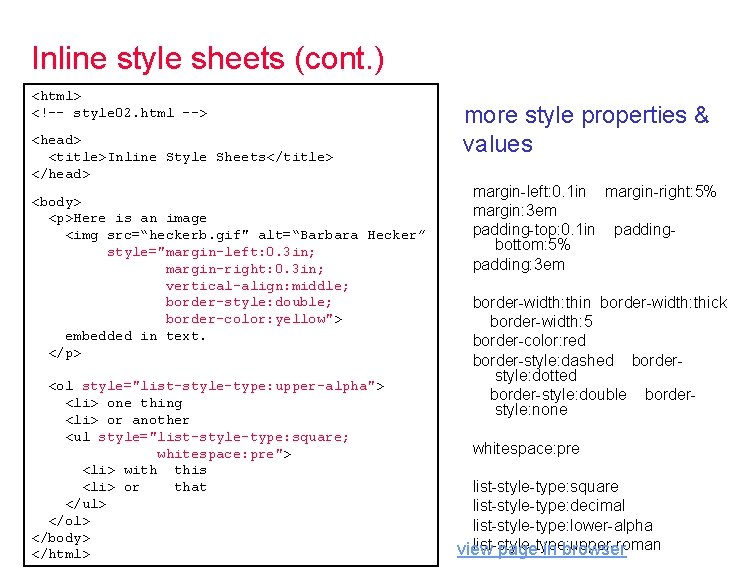Click the "border-color:red" property text
This screenshot has width=756, height=576.
click(529, 341)
